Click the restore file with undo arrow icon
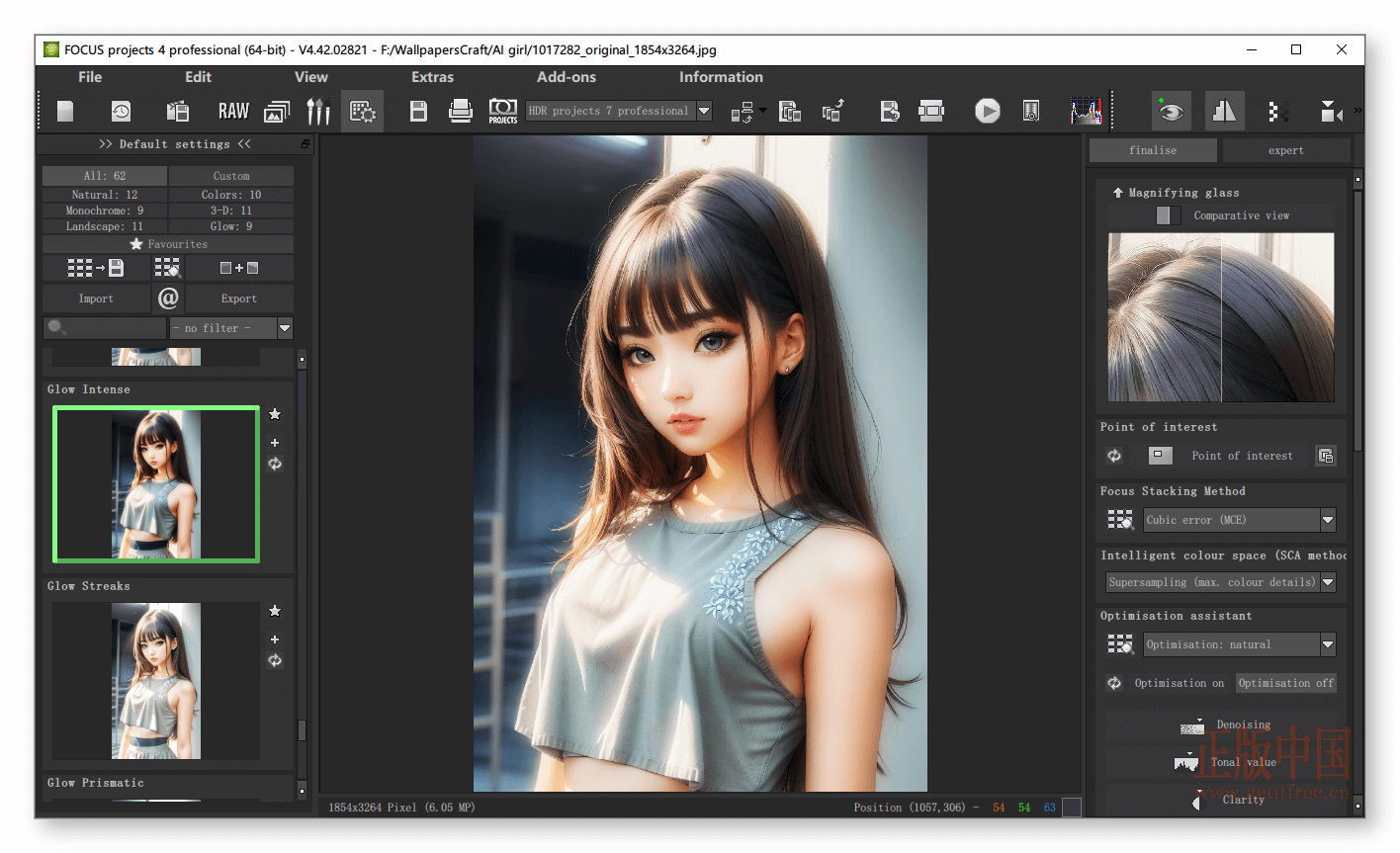This screenshot has width=1400, height=853. 890,111
